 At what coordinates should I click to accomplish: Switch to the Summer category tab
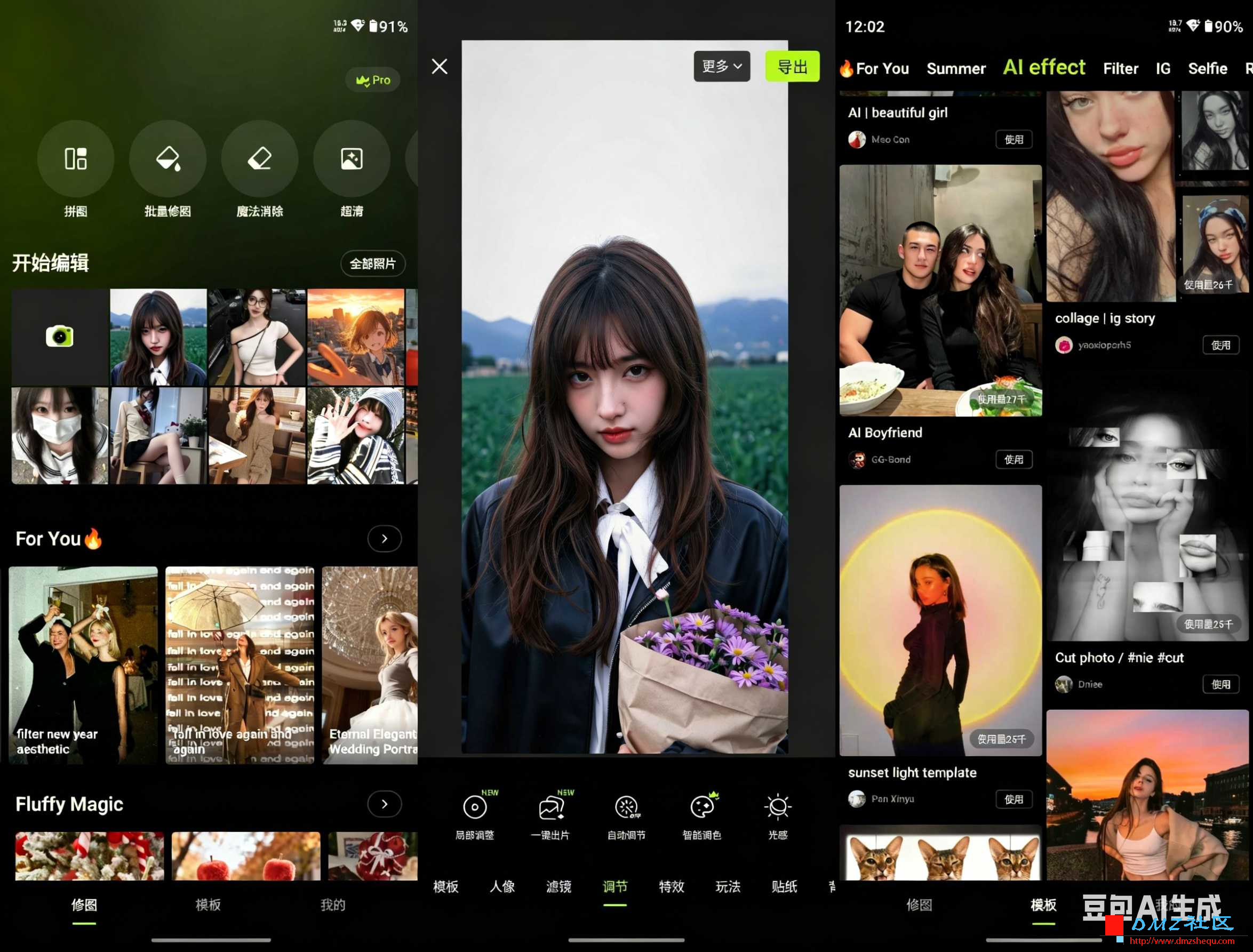pyautogui.click(x=956, y=69)
